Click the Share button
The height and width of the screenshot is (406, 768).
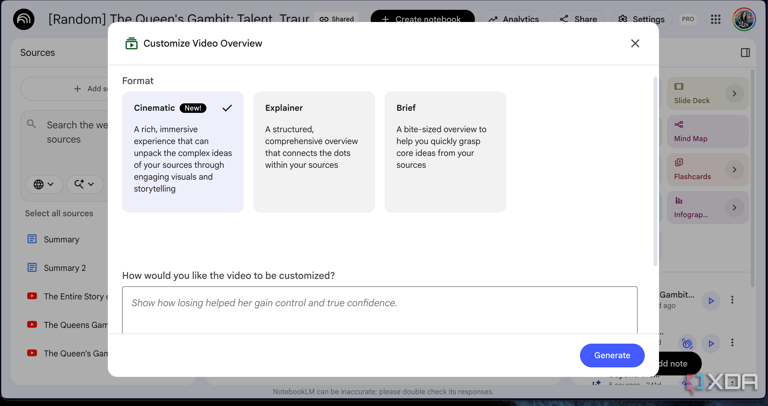578,19
